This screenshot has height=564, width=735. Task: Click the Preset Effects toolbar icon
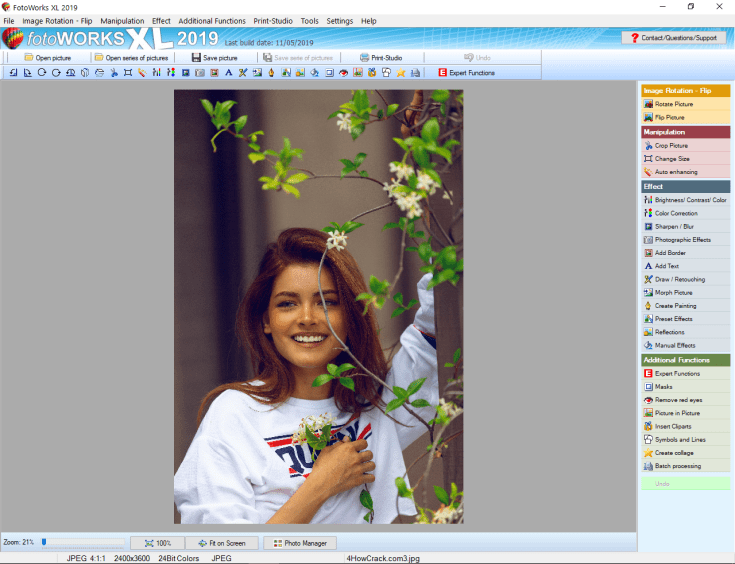tap(286, 73)
